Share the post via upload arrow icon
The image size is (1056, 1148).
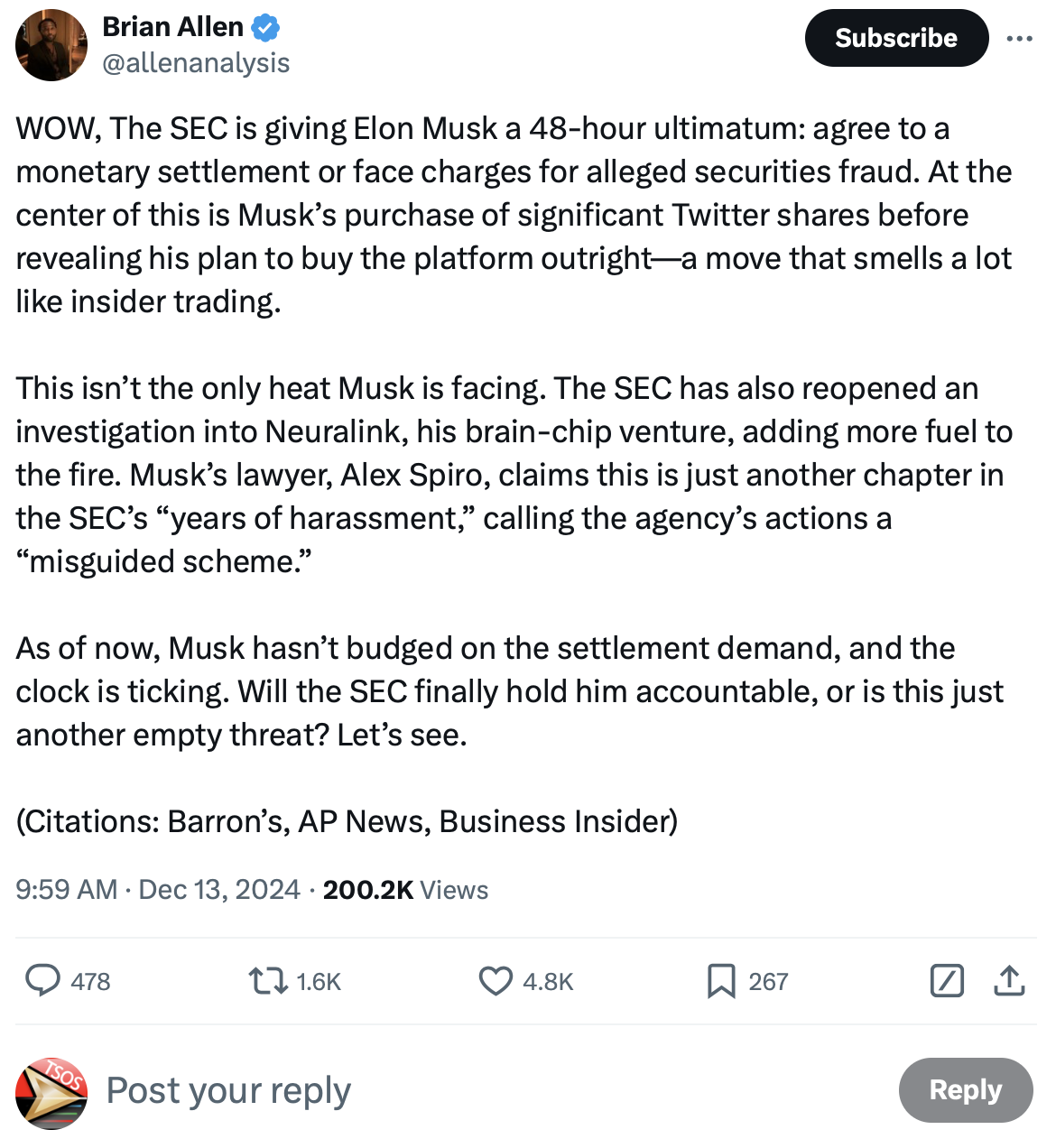click(x=1009, y=980)
